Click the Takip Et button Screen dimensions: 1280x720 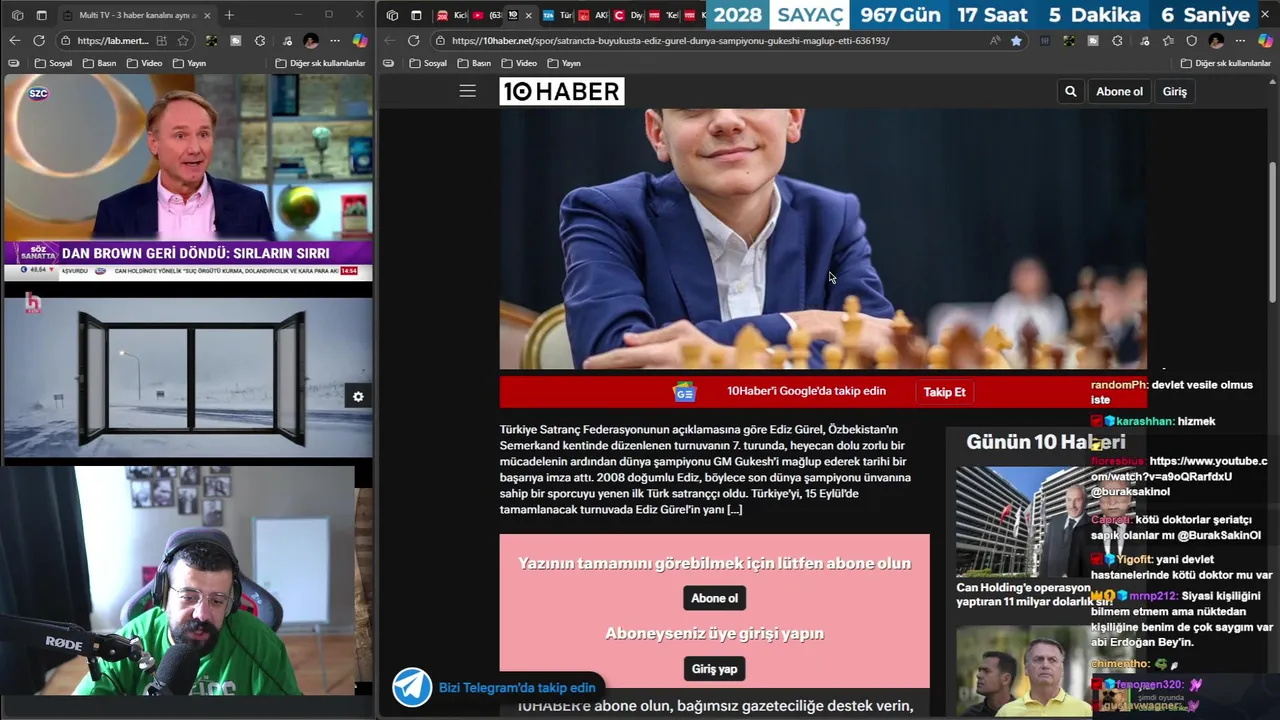[x=944, y=392]
